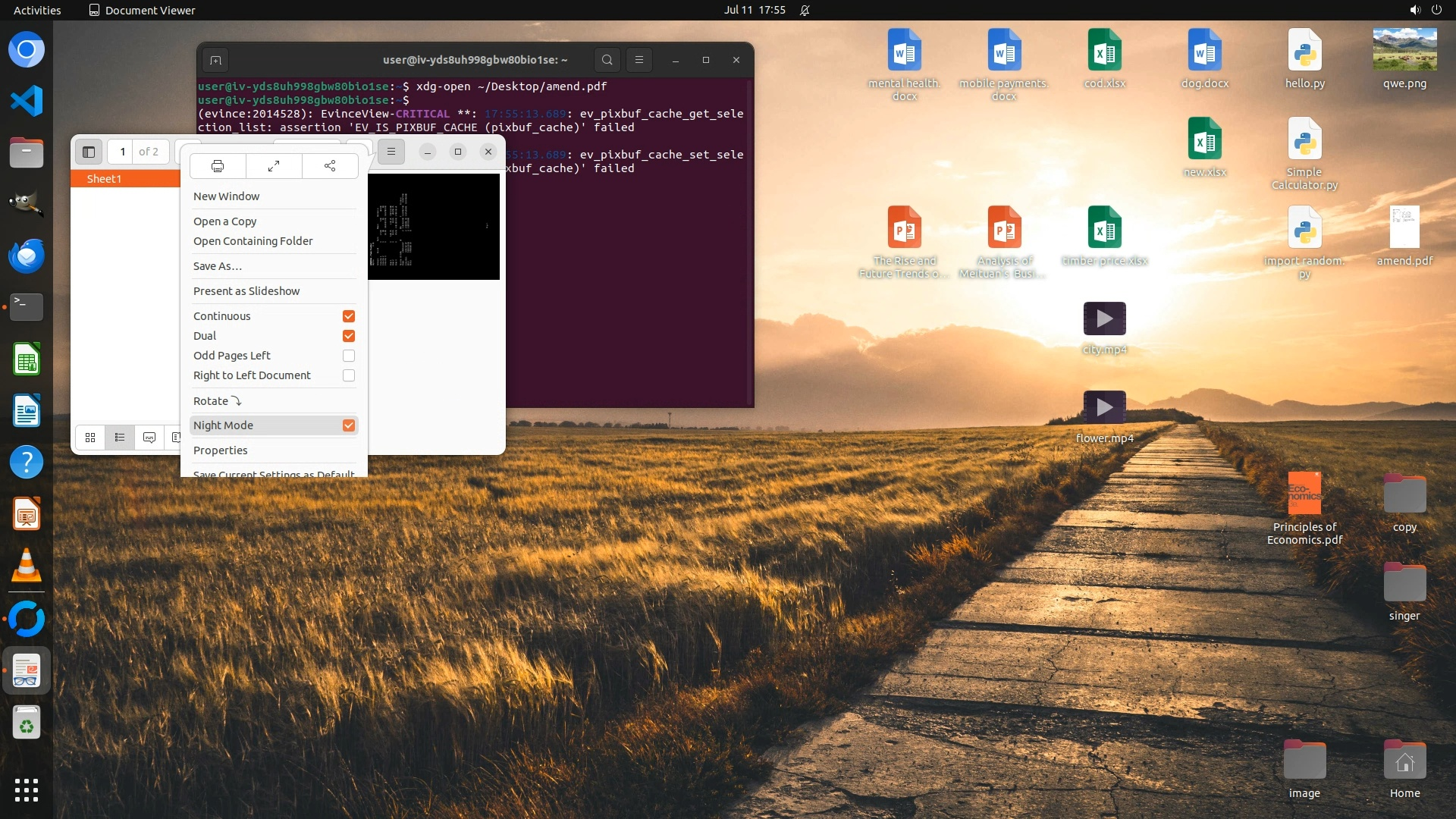Click the terminal search icon
This screenshot has width=1456, height=819.
pos(607,60)
